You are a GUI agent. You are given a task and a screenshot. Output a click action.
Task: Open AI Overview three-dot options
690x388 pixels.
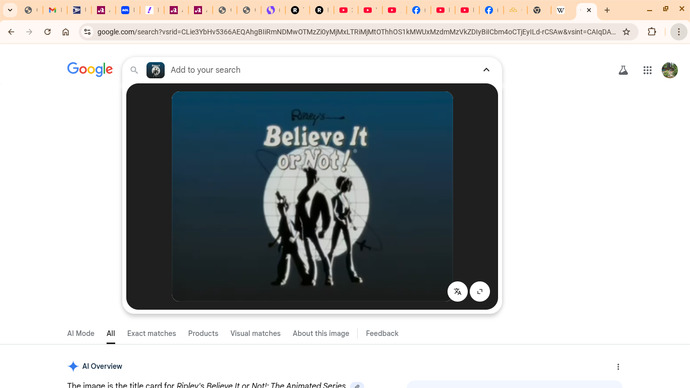[618, 366]
